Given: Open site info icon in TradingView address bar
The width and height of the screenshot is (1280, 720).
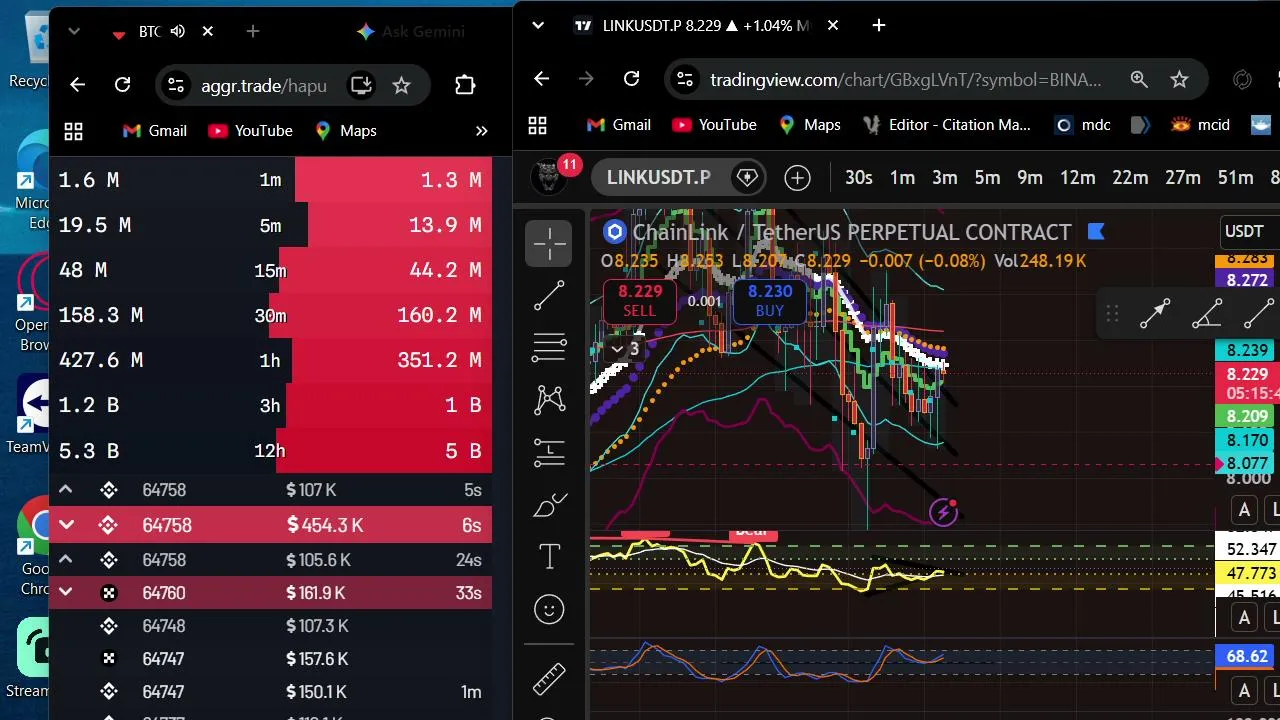Looking at the screenshot, I should coord(684,79).
